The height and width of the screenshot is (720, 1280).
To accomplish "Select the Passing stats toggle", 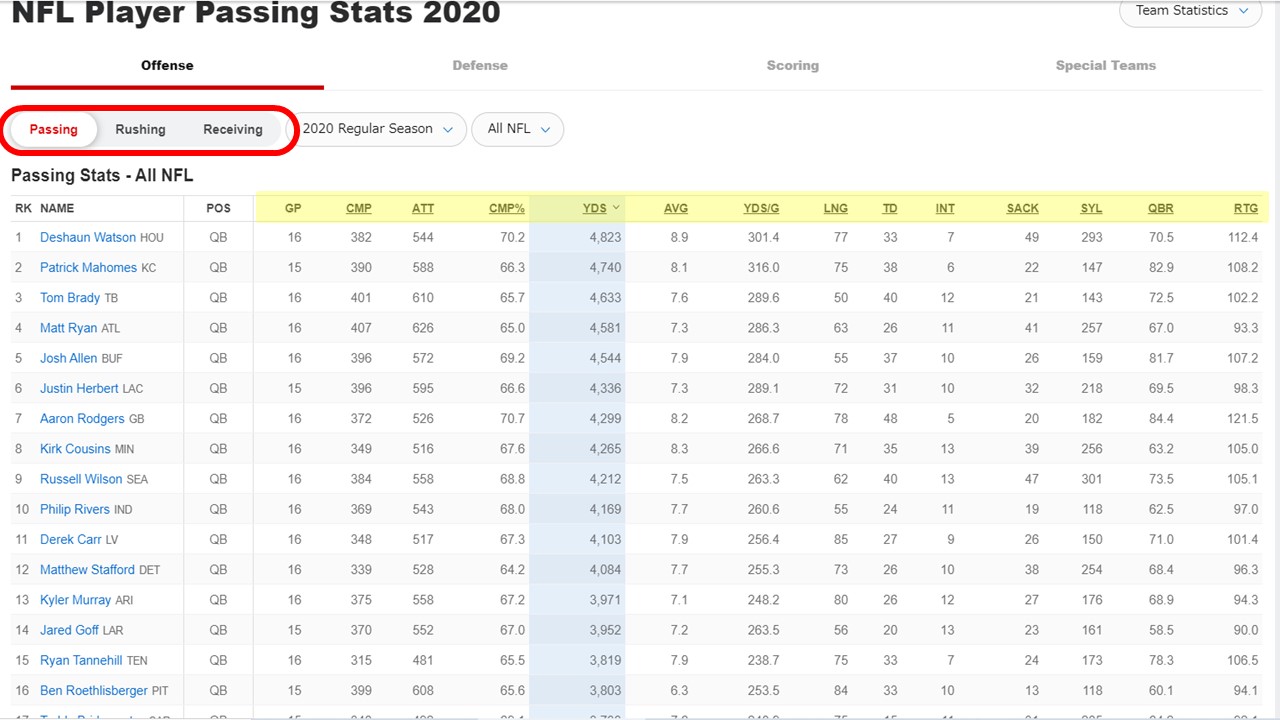I will 53,130.
